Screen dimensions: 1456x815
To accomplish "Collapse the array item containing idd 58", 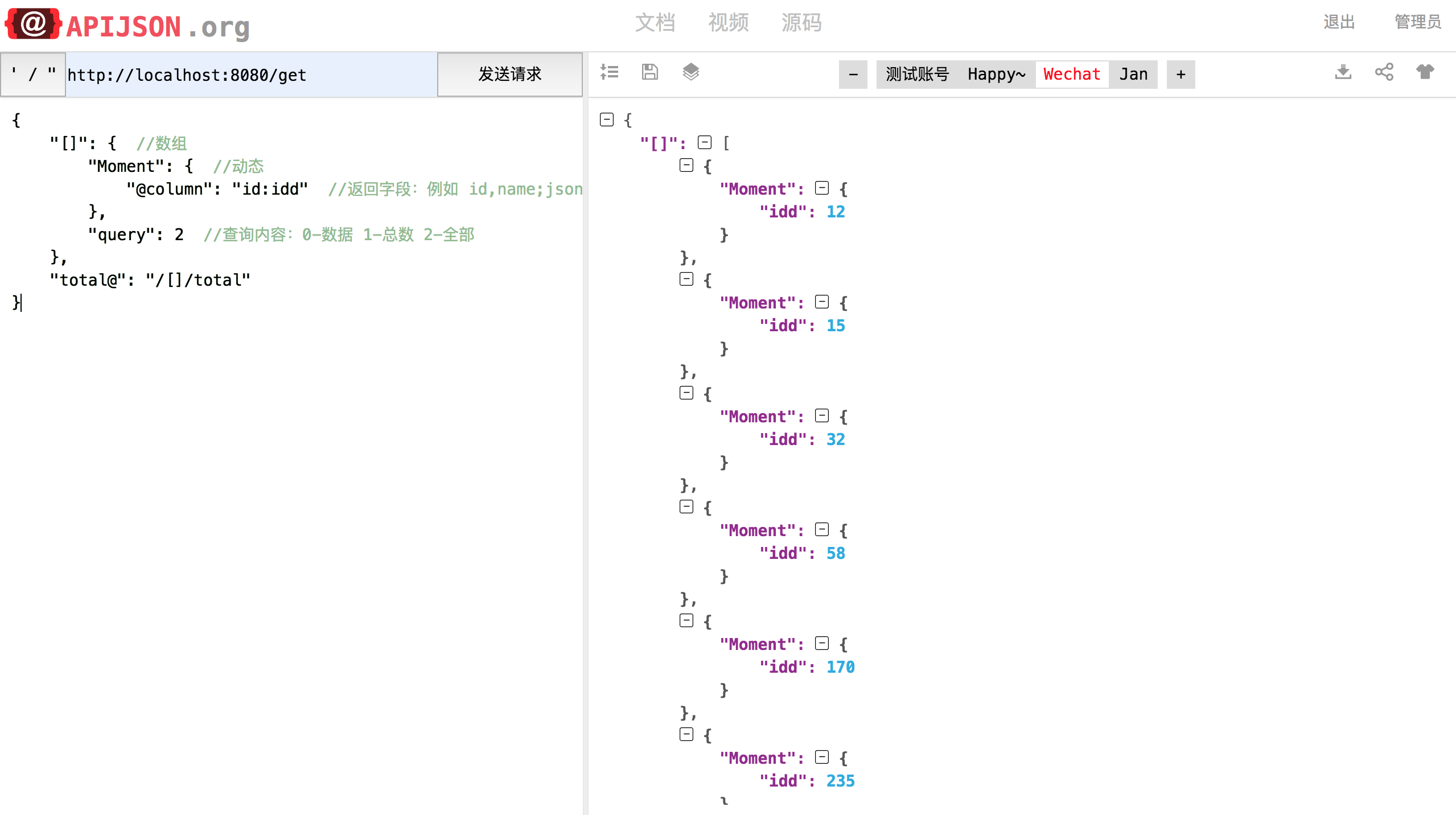I will (686, 507).
